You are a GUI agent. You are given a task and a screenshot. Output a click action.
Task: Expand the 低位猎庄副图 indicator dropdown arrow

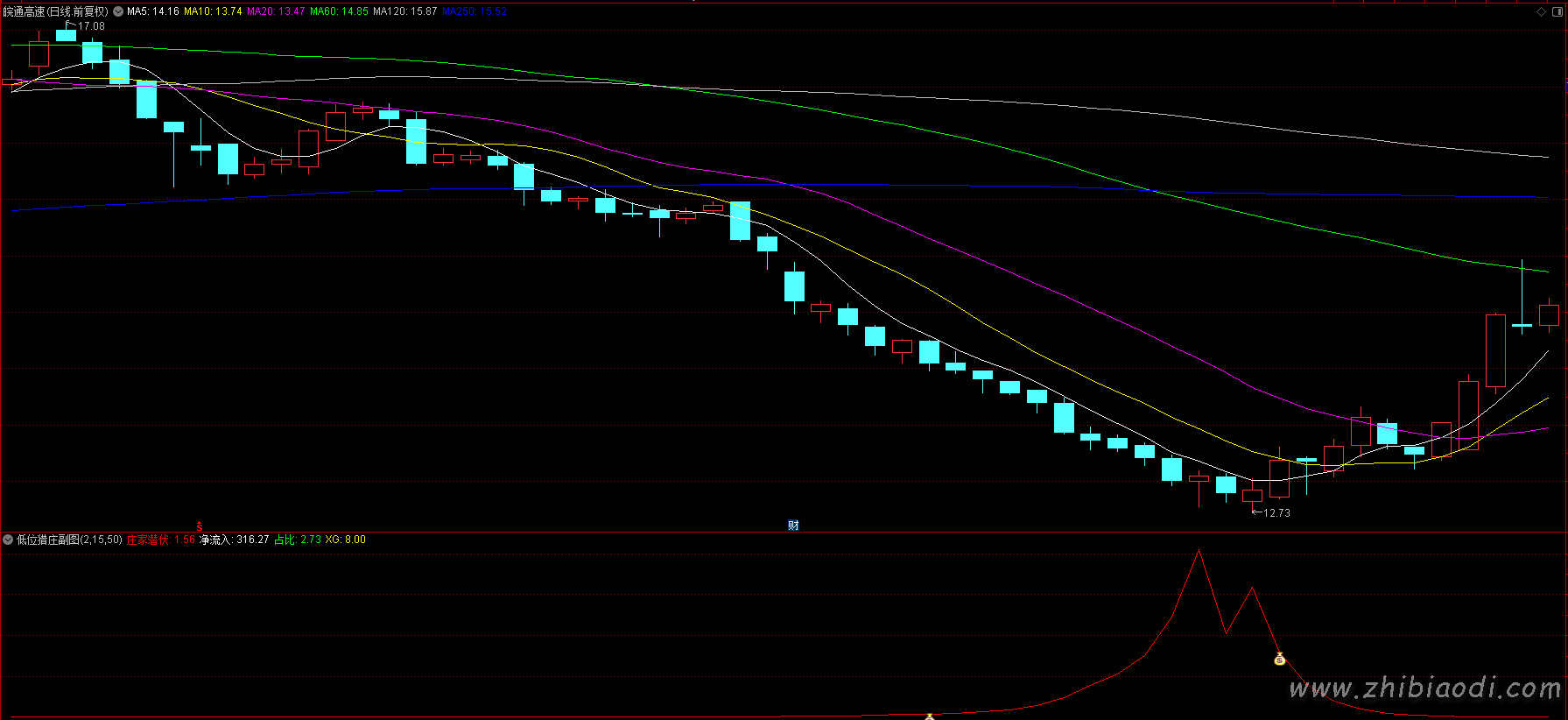pyautogui.click(x=8, y=540)
